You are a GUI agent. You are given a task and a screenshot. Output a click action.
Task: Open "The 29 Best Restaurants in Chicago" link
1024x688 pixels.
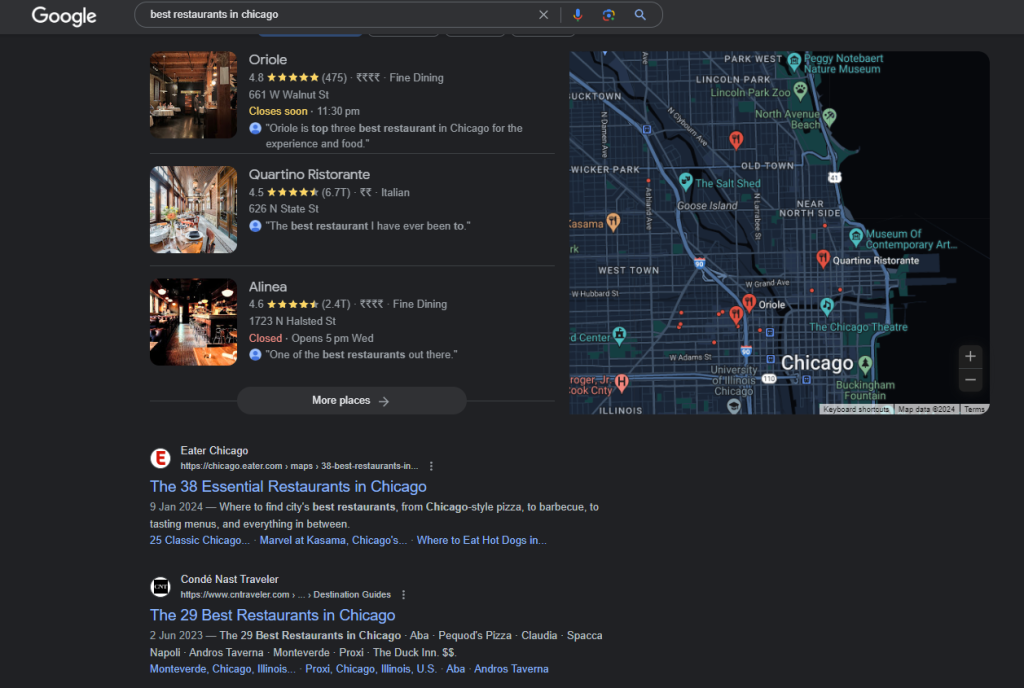click(272, 615)
